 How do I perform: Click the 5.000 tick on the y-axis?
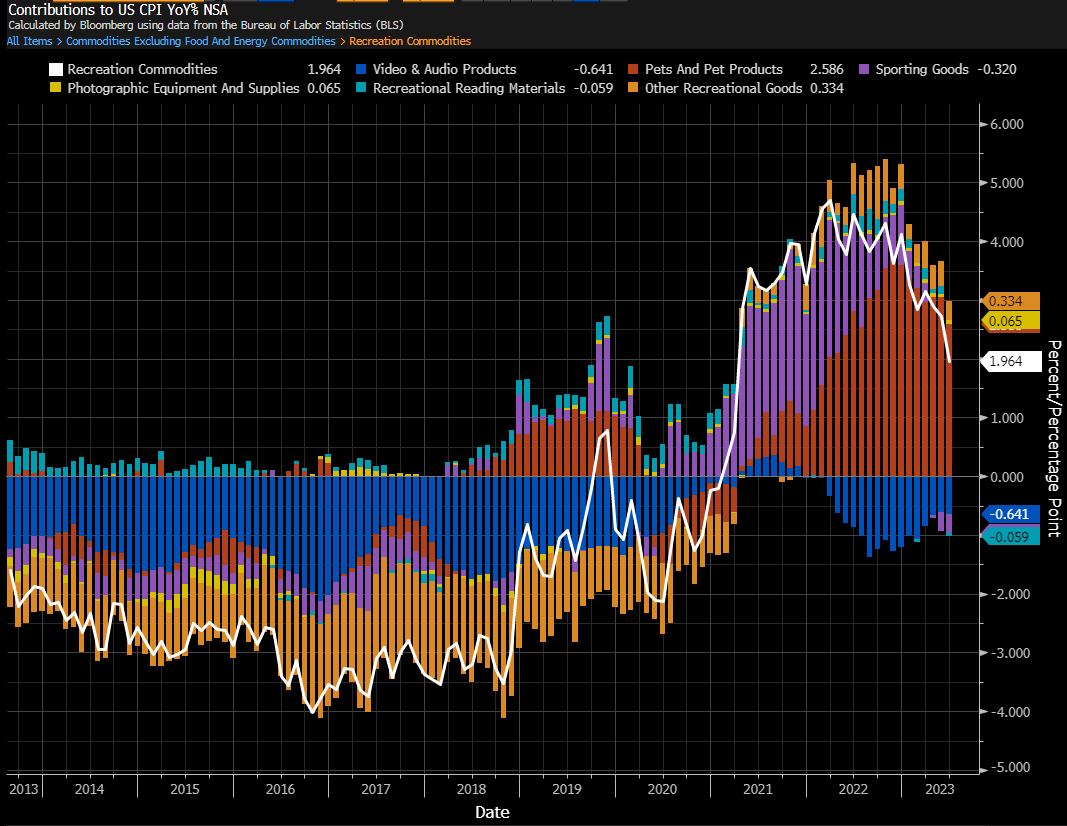click(x=1006, y=183)
